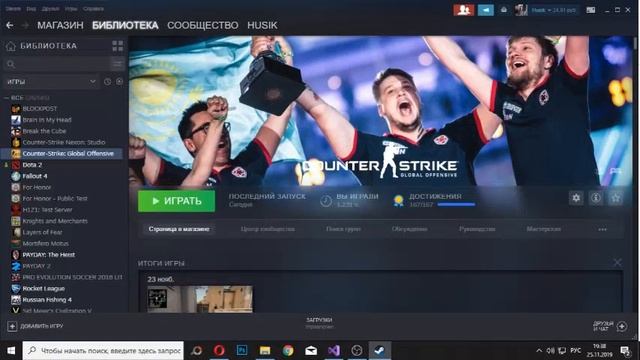Add the game to favorites via star icon
This screenshot has width=640, height=360.
pos(616,198)
